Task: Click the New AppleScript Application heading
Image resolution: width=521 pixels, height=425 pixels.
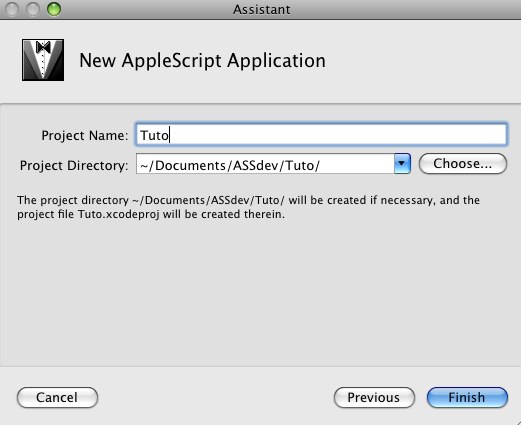Action: [202, 60]
